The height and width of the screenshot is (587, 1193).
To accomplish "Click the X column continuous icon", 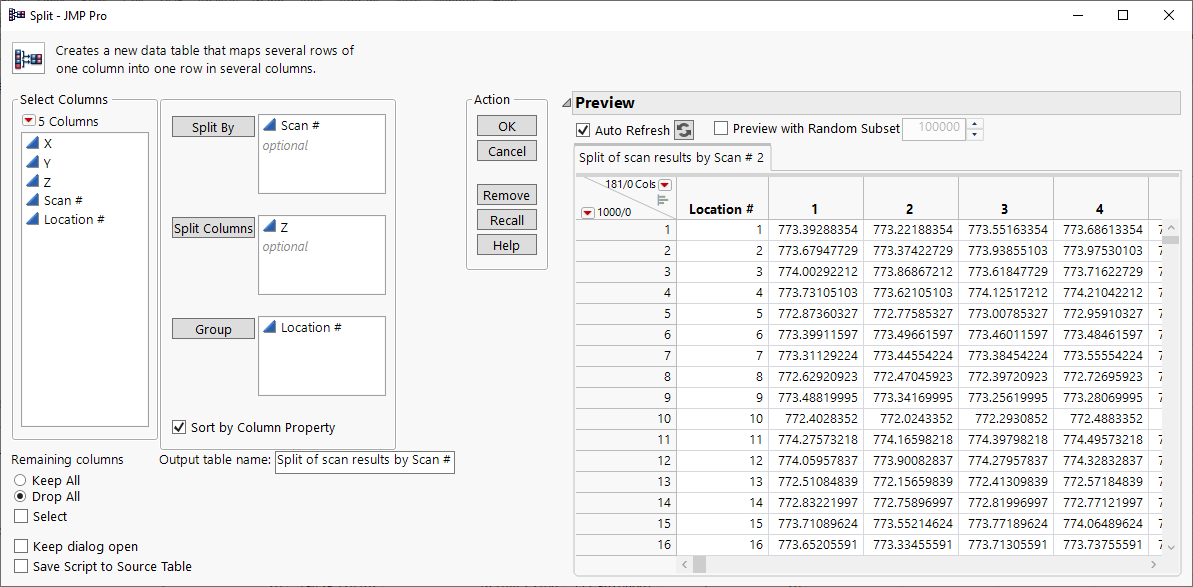I will pyautogui.click(x=32, y=144).
